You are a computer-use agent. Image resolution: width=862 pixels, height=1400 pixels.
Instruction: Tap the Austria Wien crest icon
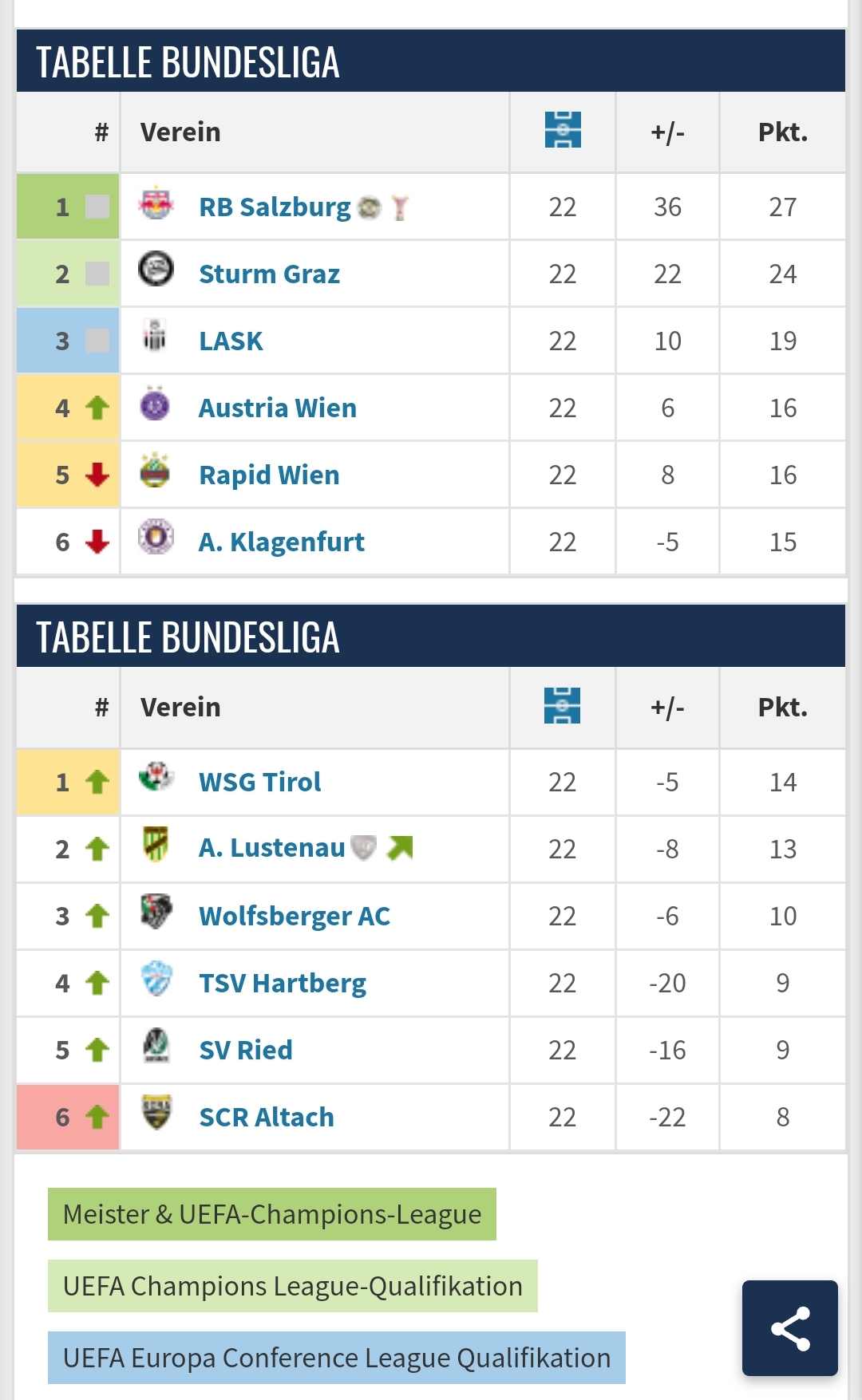156,404
